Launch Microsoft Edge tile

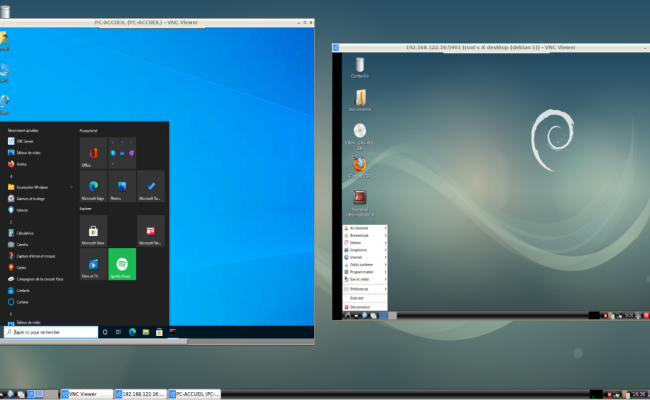pos(93,184)
